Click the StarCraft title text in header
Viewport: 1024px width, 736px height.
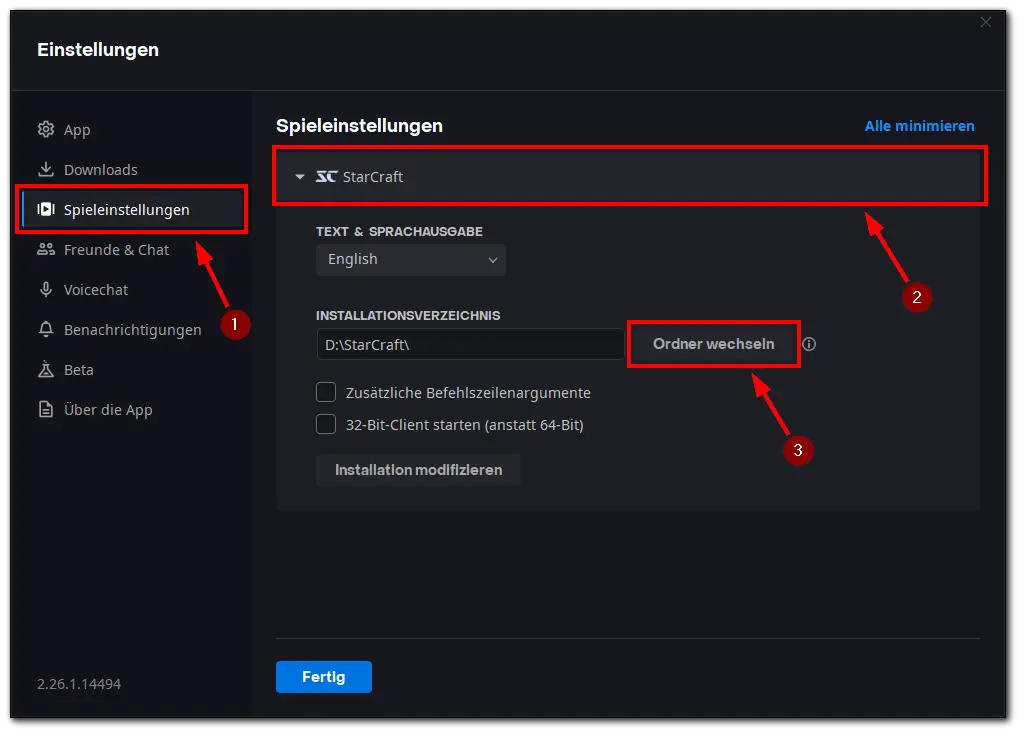pyautogui.click(x=373, y=176)
